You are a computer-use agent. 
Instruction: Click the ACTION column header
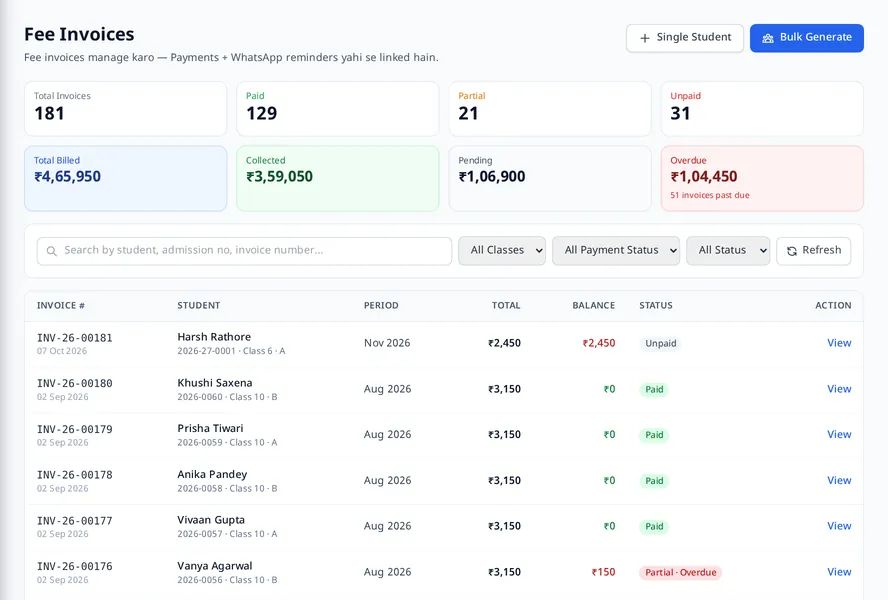click(833, 305)
